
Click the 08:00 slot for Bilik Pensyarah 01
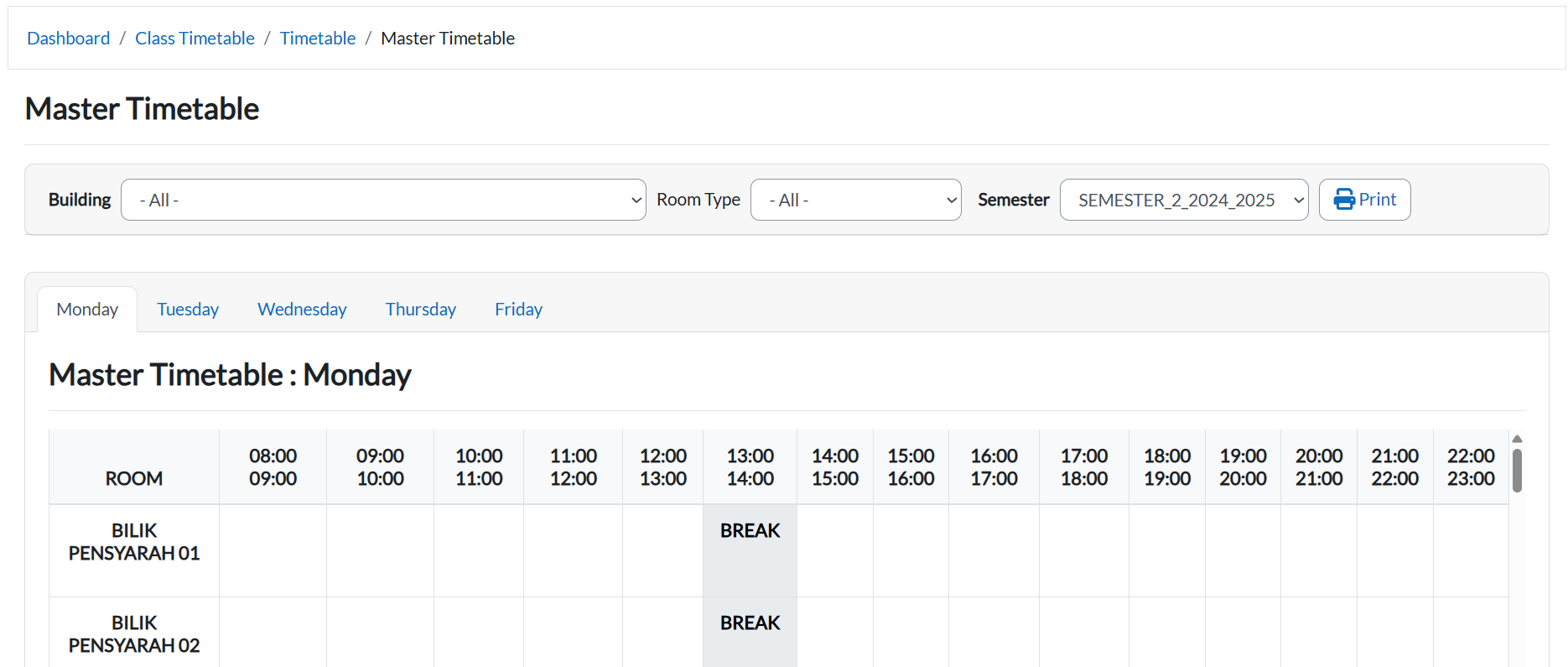273,550
